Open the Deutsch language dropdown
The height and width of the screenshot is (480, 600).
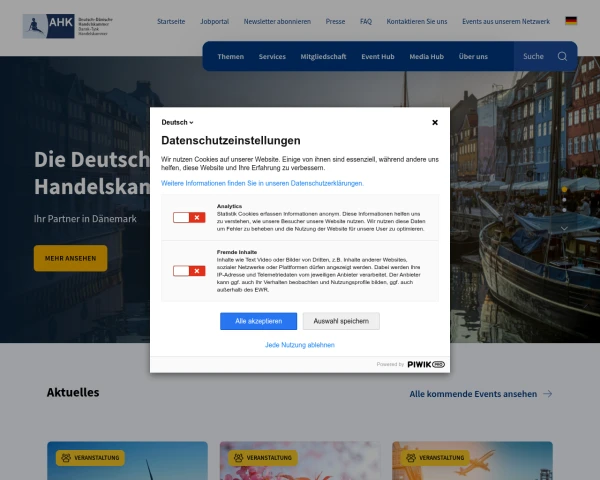[177, 122]
